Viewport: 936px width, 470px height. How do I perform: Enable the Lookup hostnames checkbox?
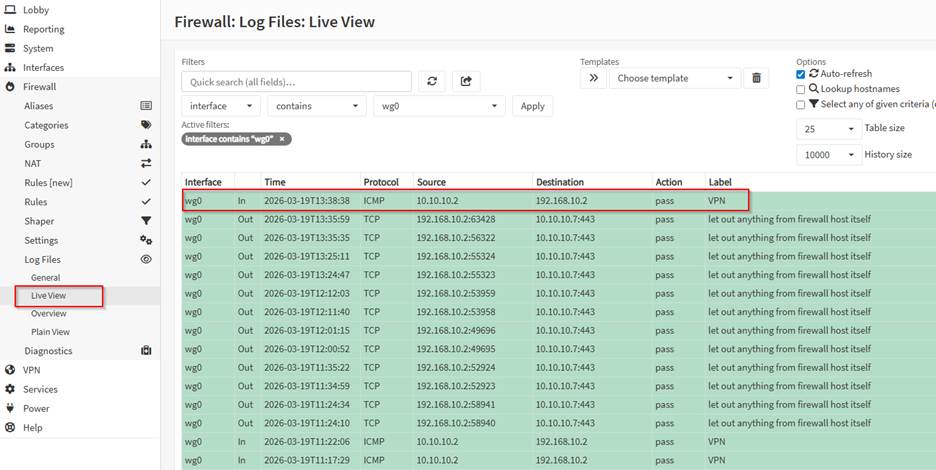(x=800, y=89)
